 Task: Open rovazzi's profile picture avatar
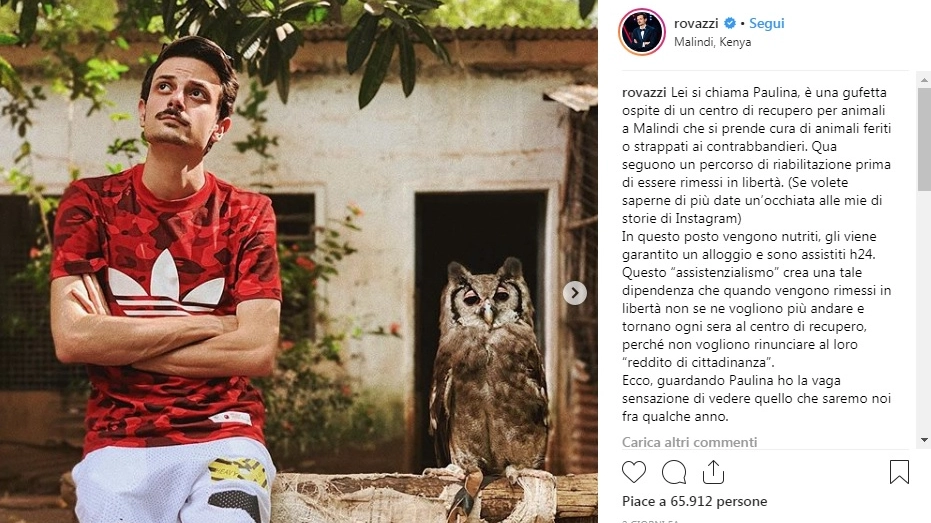(x=642, y=31)
